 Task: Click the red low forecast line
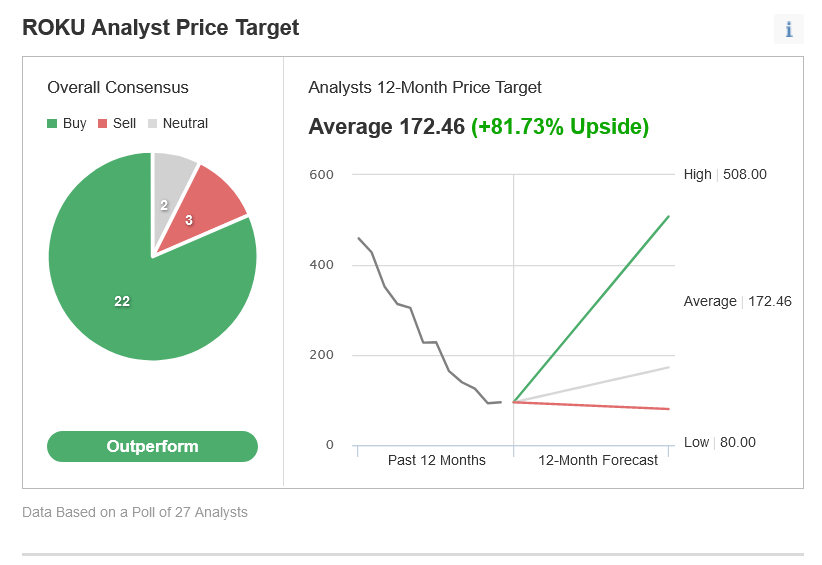tap(591, 406)
